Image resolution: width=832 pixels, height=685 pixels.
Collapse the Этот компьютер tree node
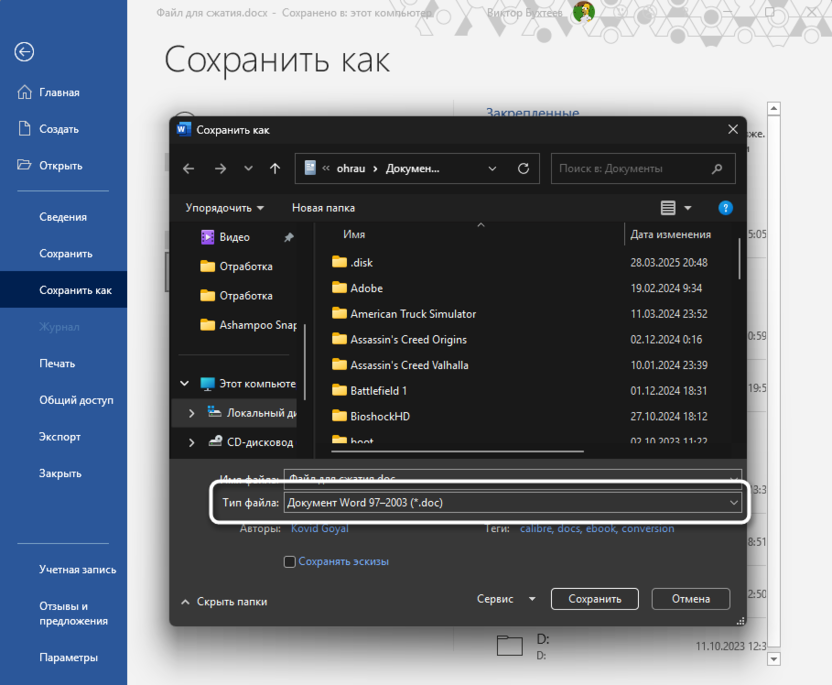pos(184,384)
